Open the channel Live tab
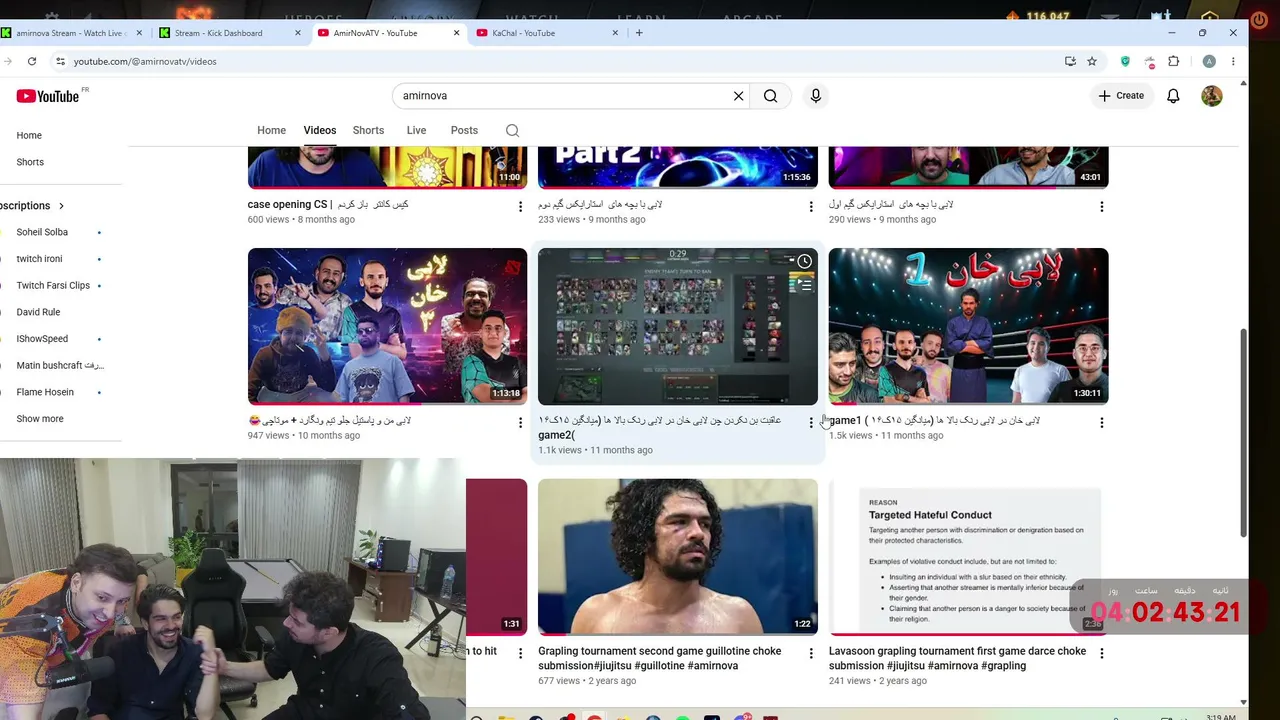 pos(416,130)
